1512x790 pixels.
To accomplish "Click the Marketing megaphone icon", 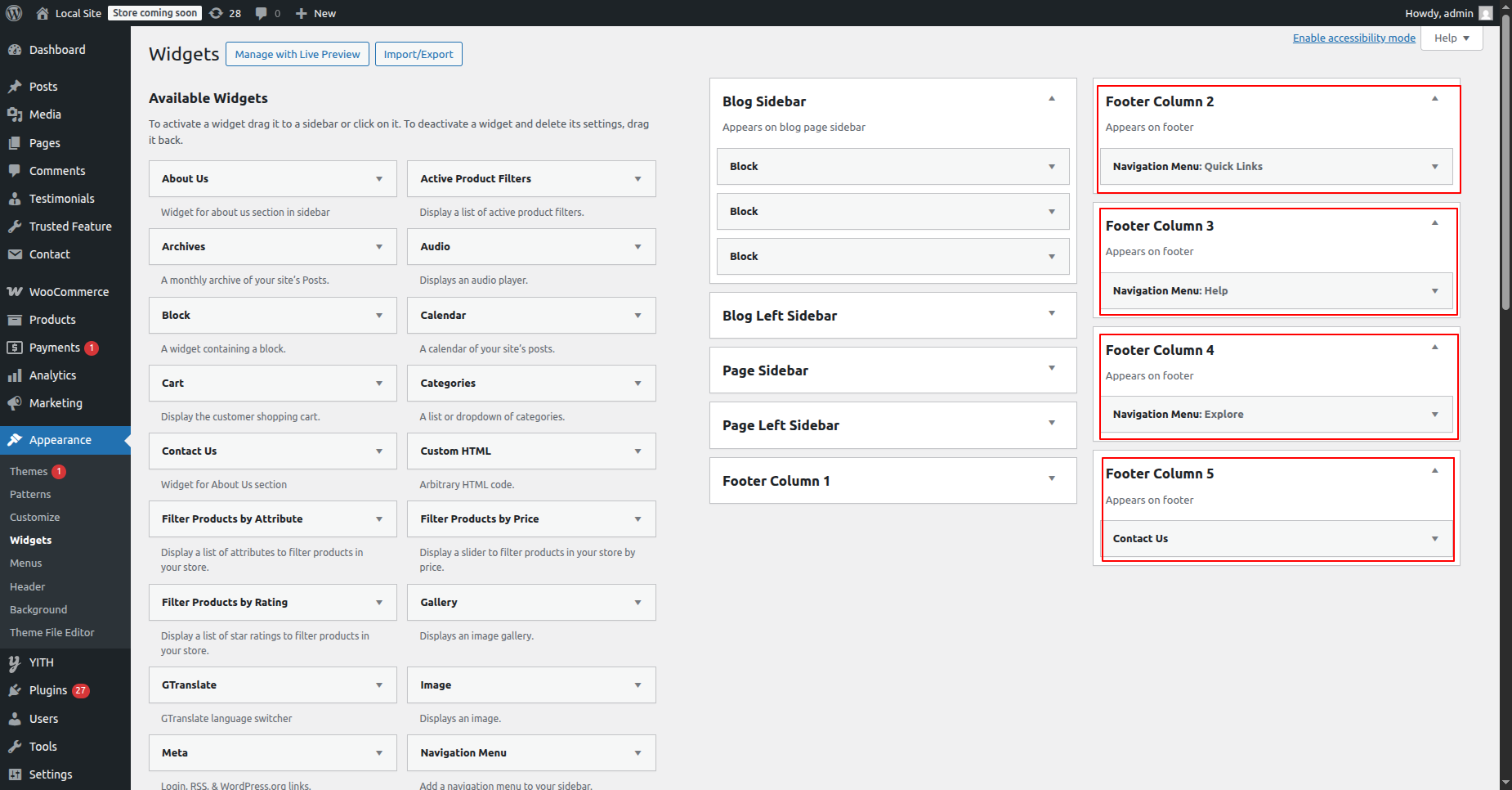I will (x=15, y=403).
